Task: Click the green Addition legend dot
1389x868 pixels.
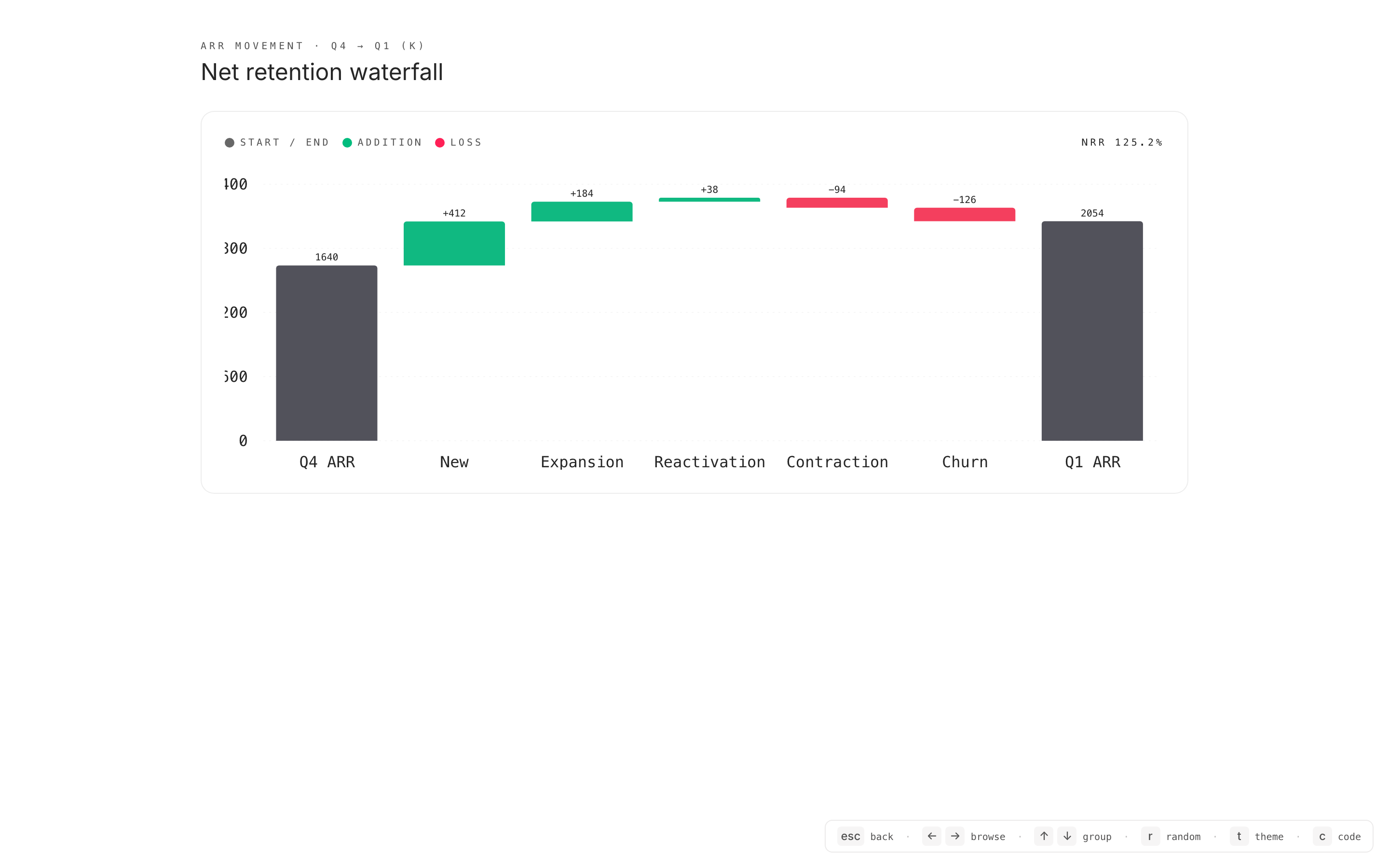Action: point(347,142)
